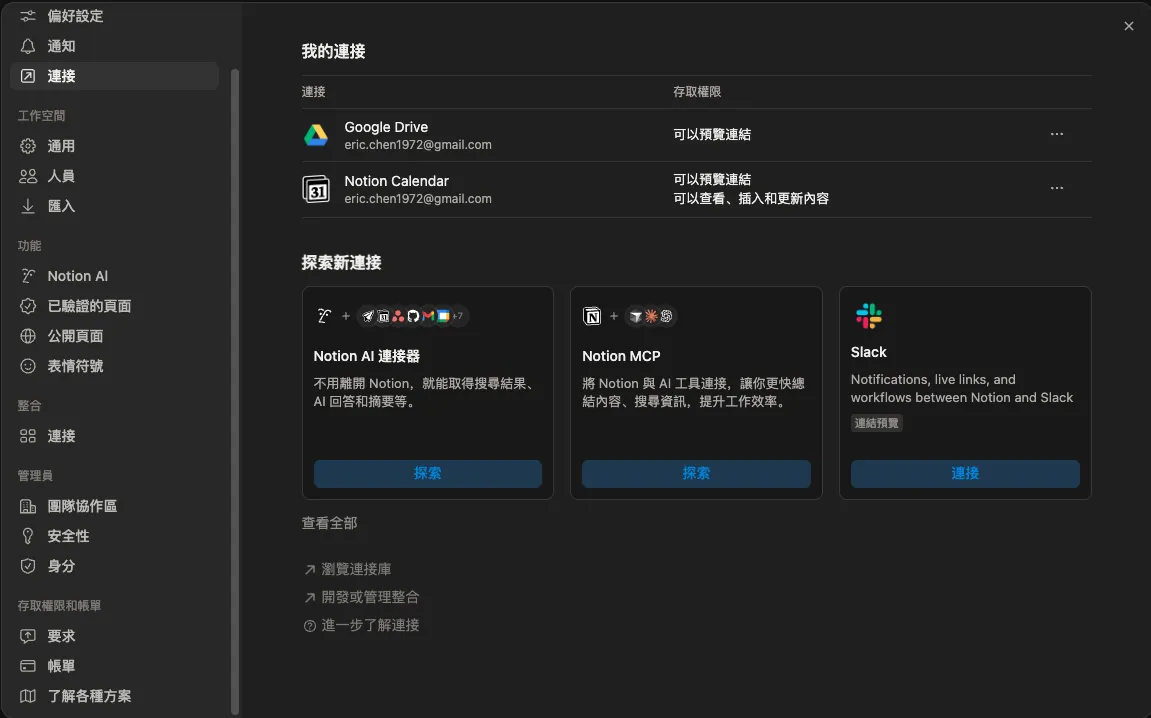Click 探索 button for Notion AI 連接器
This screenshot has height=718, width=1151.
pyautogui.click(x=427, y=473)
